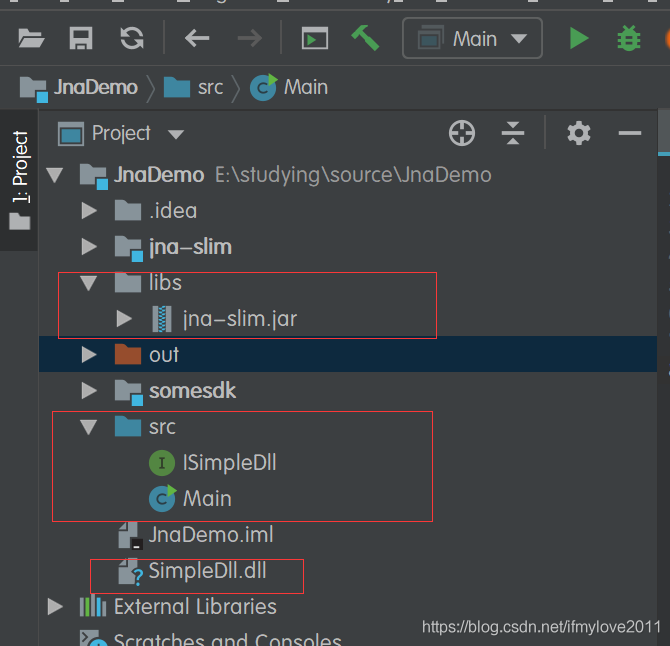Select the out folder row
Image resolution: width=670 pixels, height=646 pixels.
pyautogui.click(x=348, y=355)
